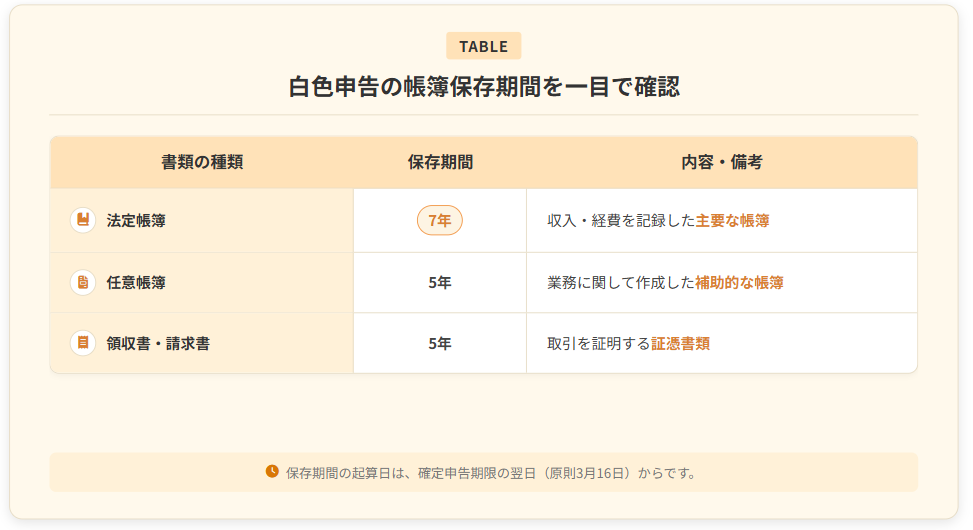
Task: Select the 書類の種類 column header
Action: coord(201,162)
